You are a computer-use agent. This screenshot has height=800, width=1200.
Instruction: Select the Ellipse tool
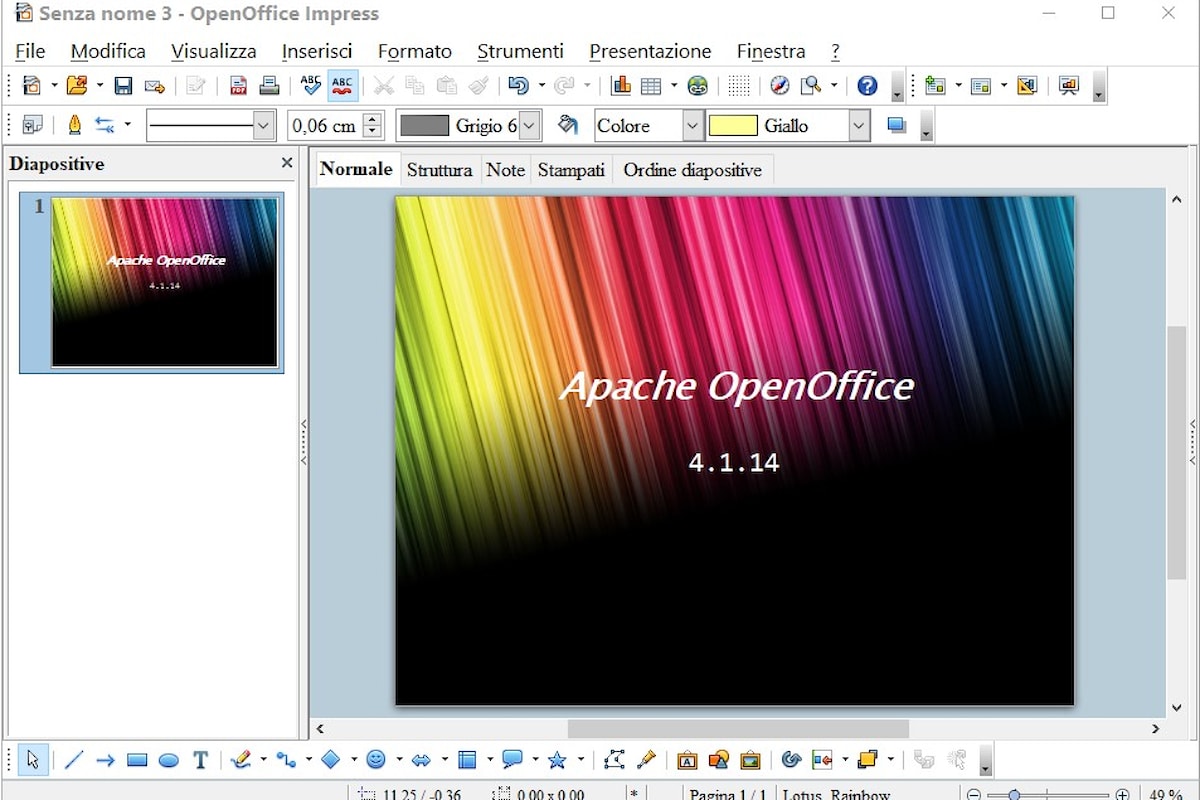click(x=169, y=760)
